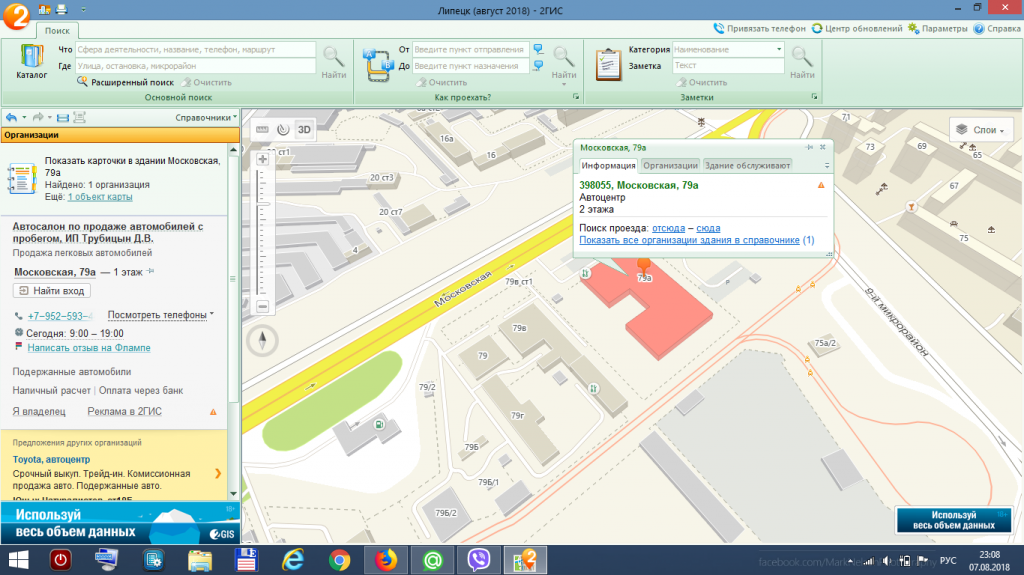
Task: Expand popup tabs menu arrow
Action: (827, 166)
